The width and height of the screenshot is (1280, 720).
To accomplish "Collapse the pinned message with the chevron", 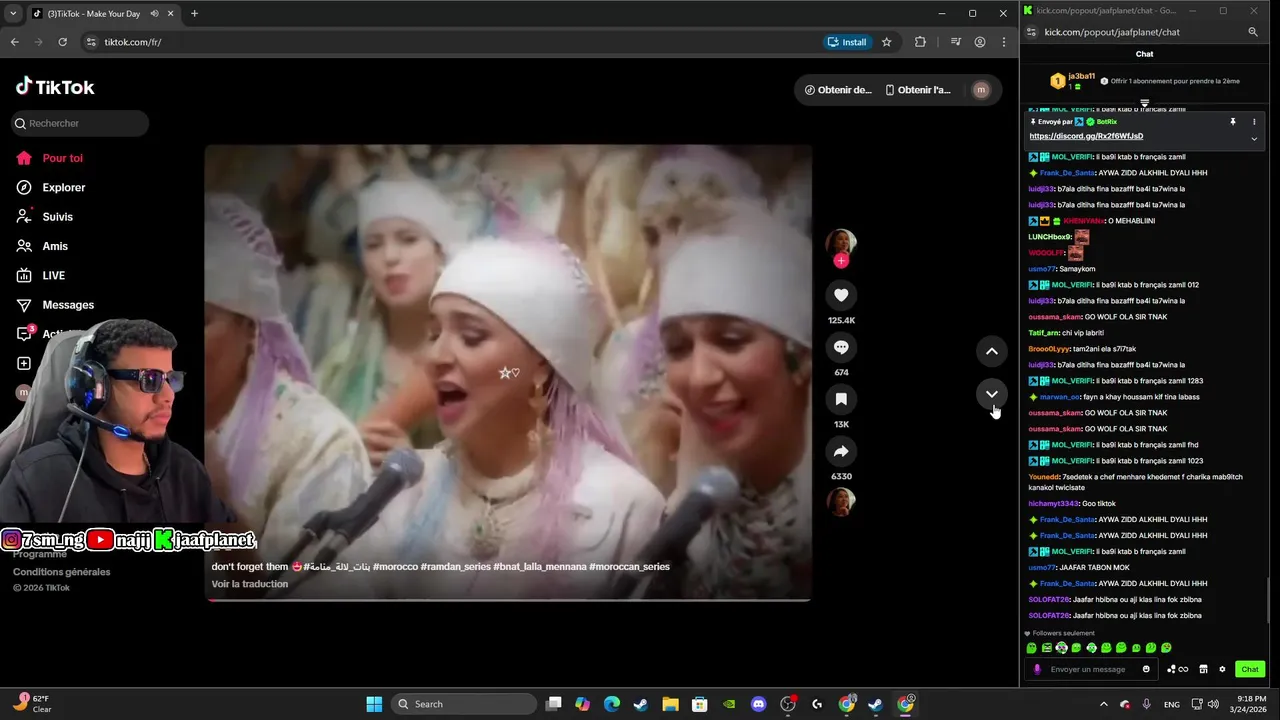I will coord(1254,138).
